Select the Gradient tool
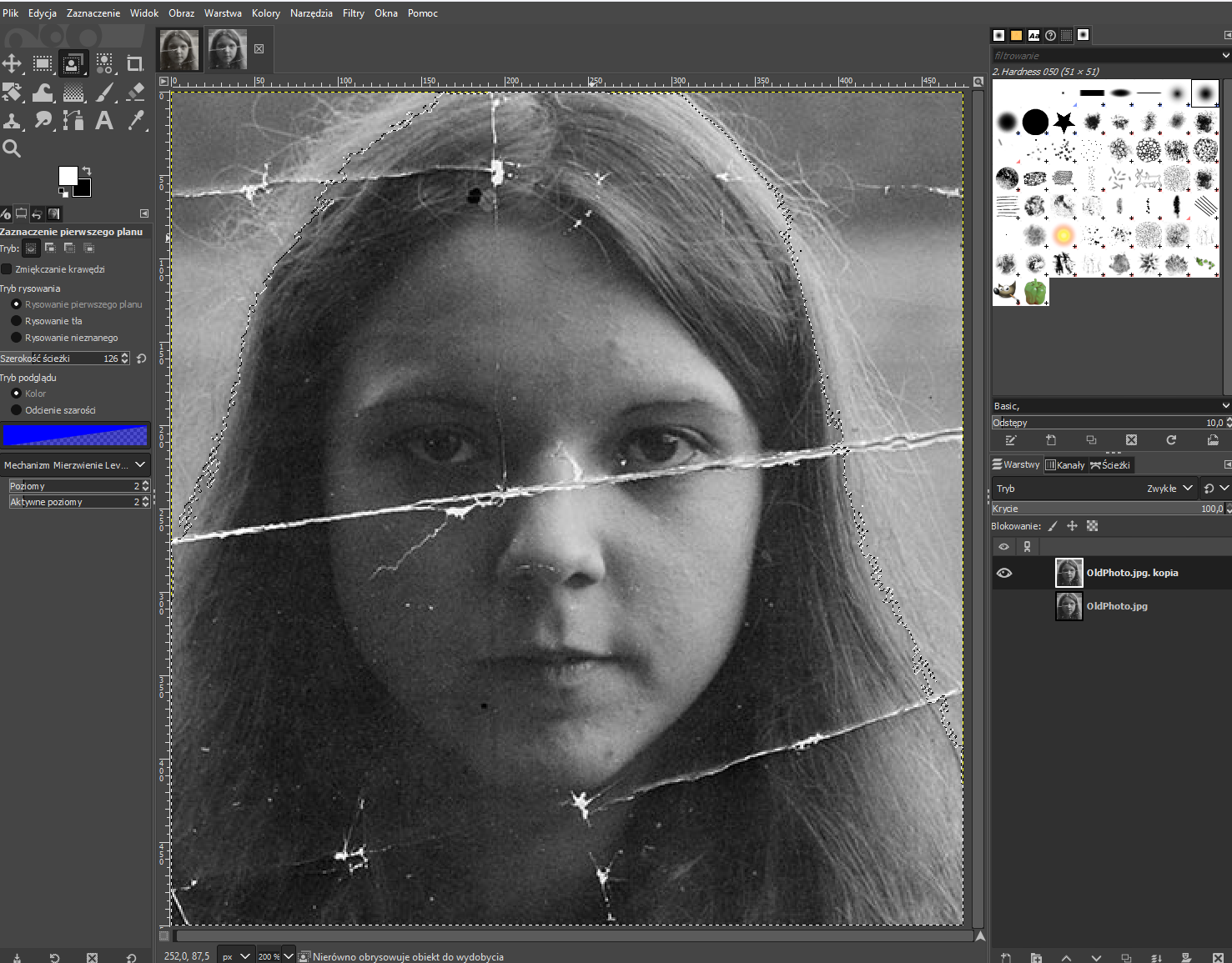Screen dimensions: 1232x963 [x=73, y=93]
